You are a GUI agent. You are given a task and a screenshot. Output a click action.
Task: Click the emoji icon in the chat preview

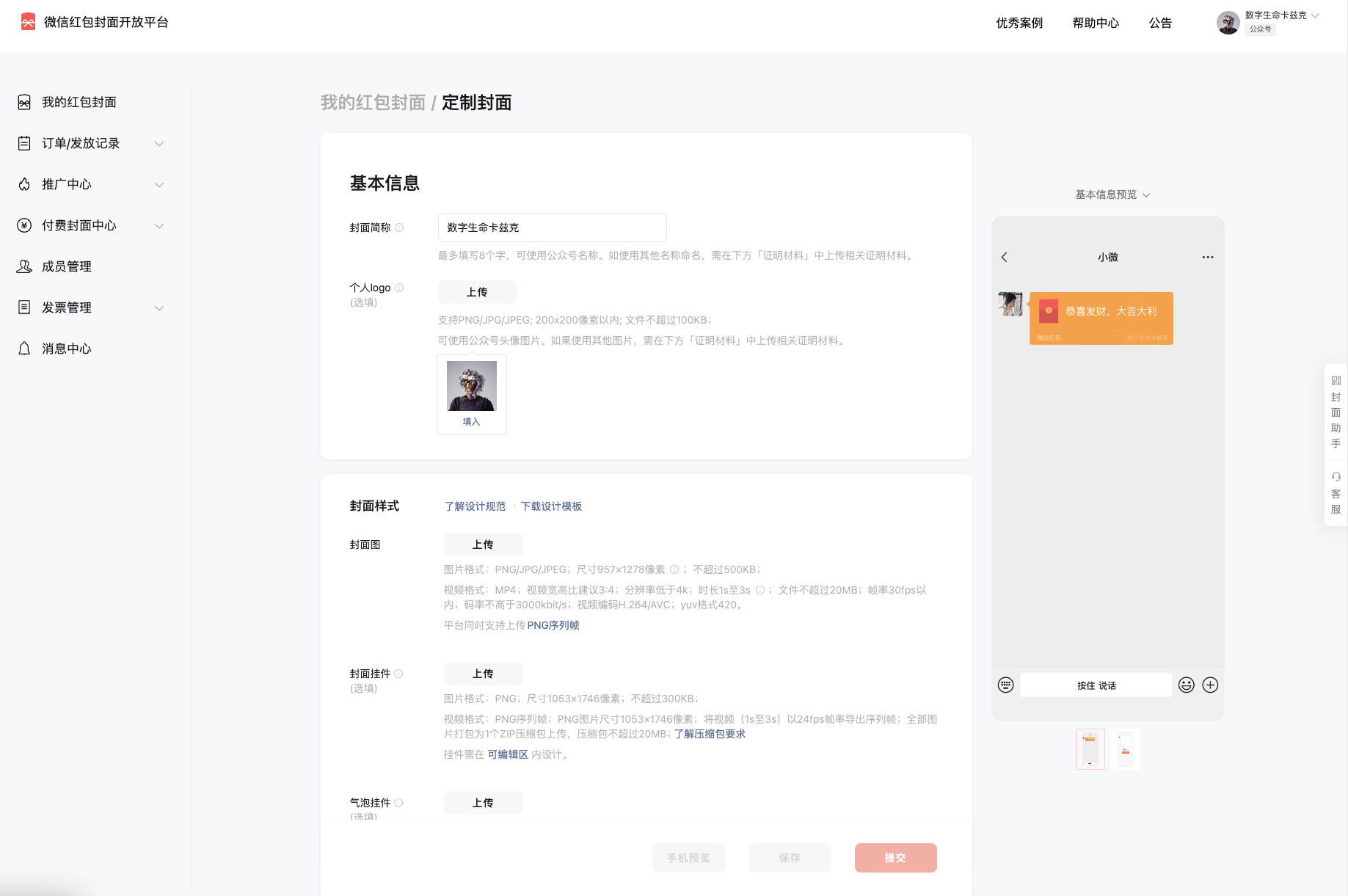click(1186, 685)
